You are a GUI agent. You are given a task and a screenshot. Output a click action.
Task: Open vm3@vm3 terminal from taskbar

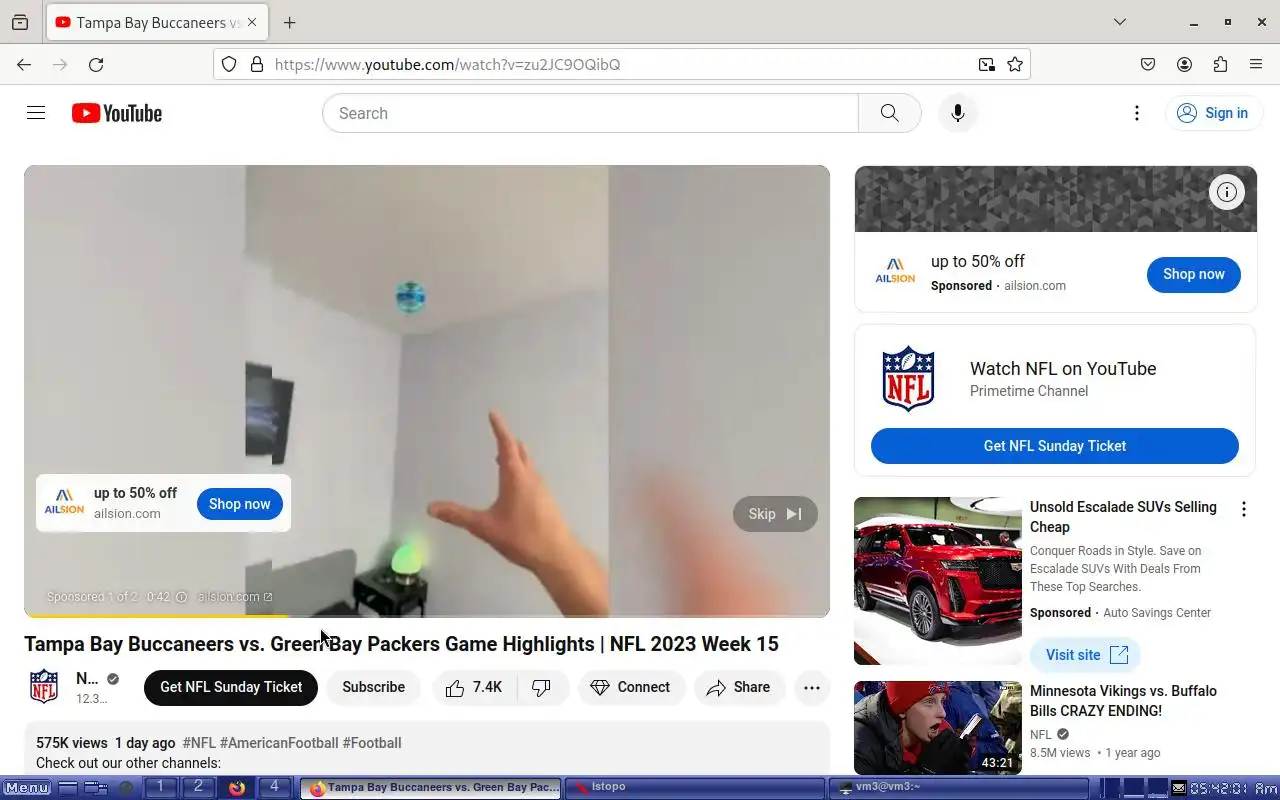point(959,788)
